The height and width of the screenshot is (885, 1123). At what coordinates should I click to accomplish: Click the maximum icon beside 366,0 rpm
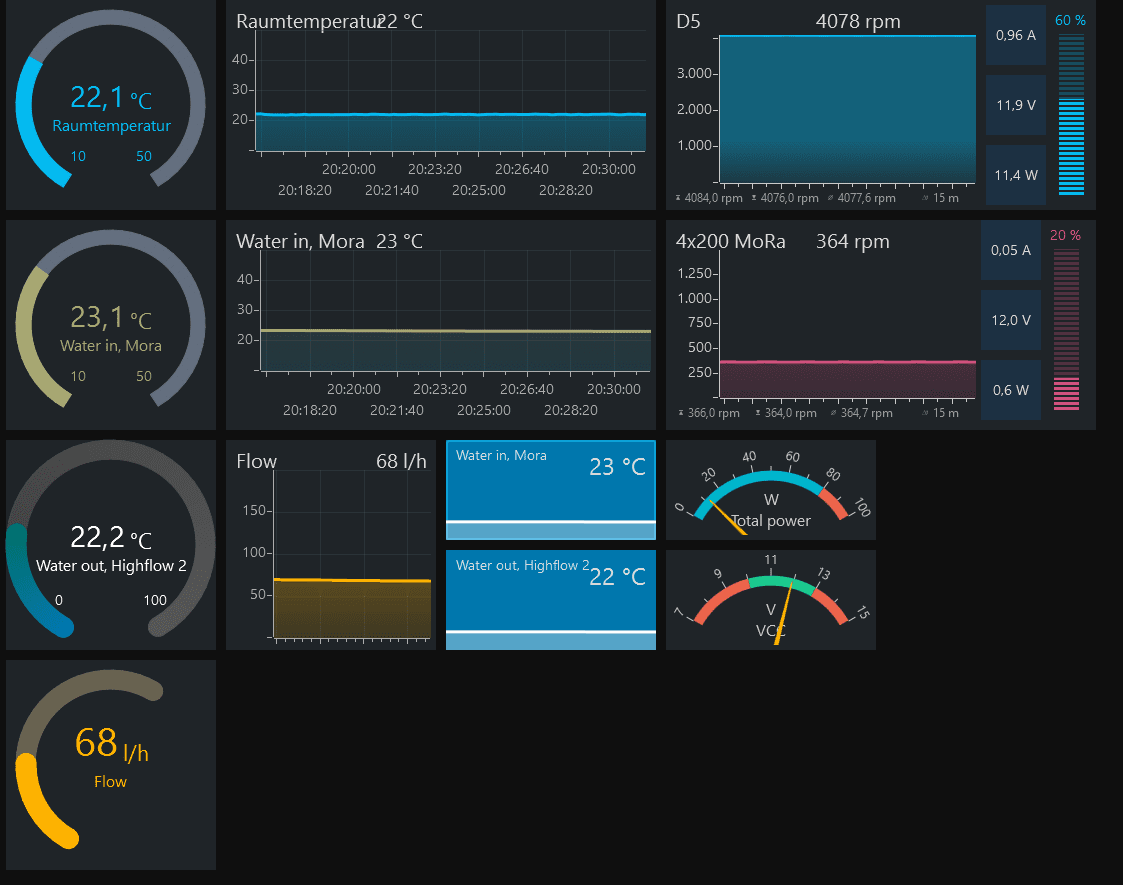coord(681,413)
